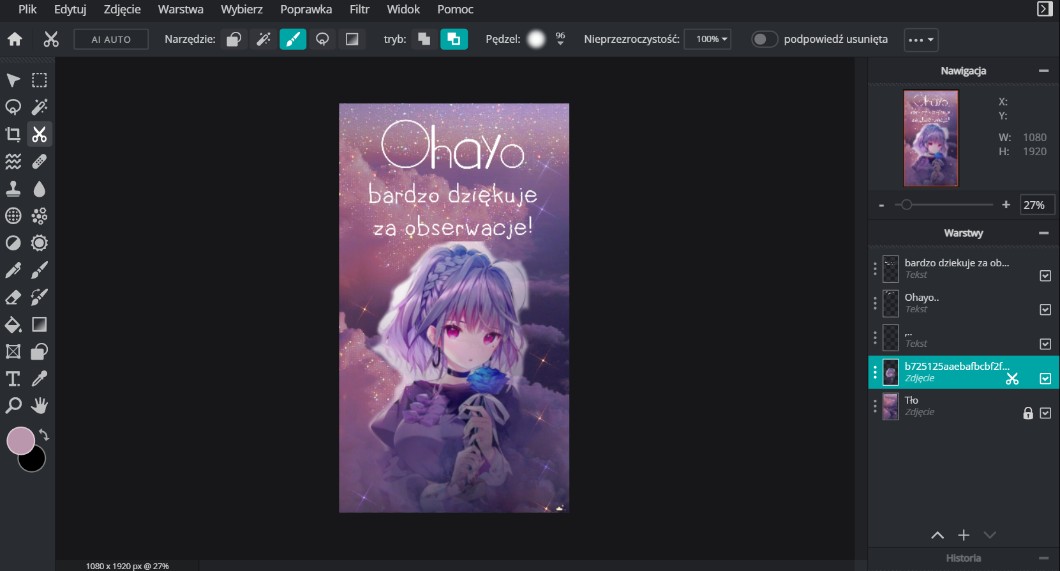Toggle visibility of the Ohayo.. text layer
The image size is (1060, 571).
click(x=1045, y=309)
